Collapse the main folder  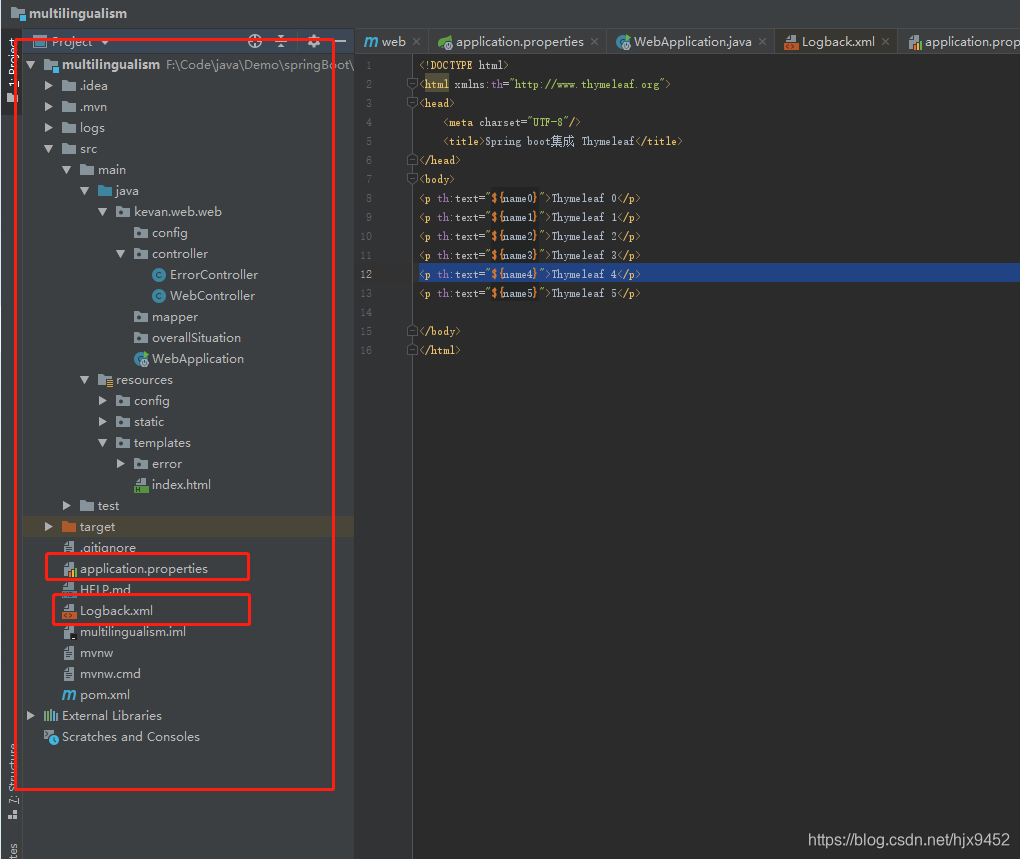66,170
